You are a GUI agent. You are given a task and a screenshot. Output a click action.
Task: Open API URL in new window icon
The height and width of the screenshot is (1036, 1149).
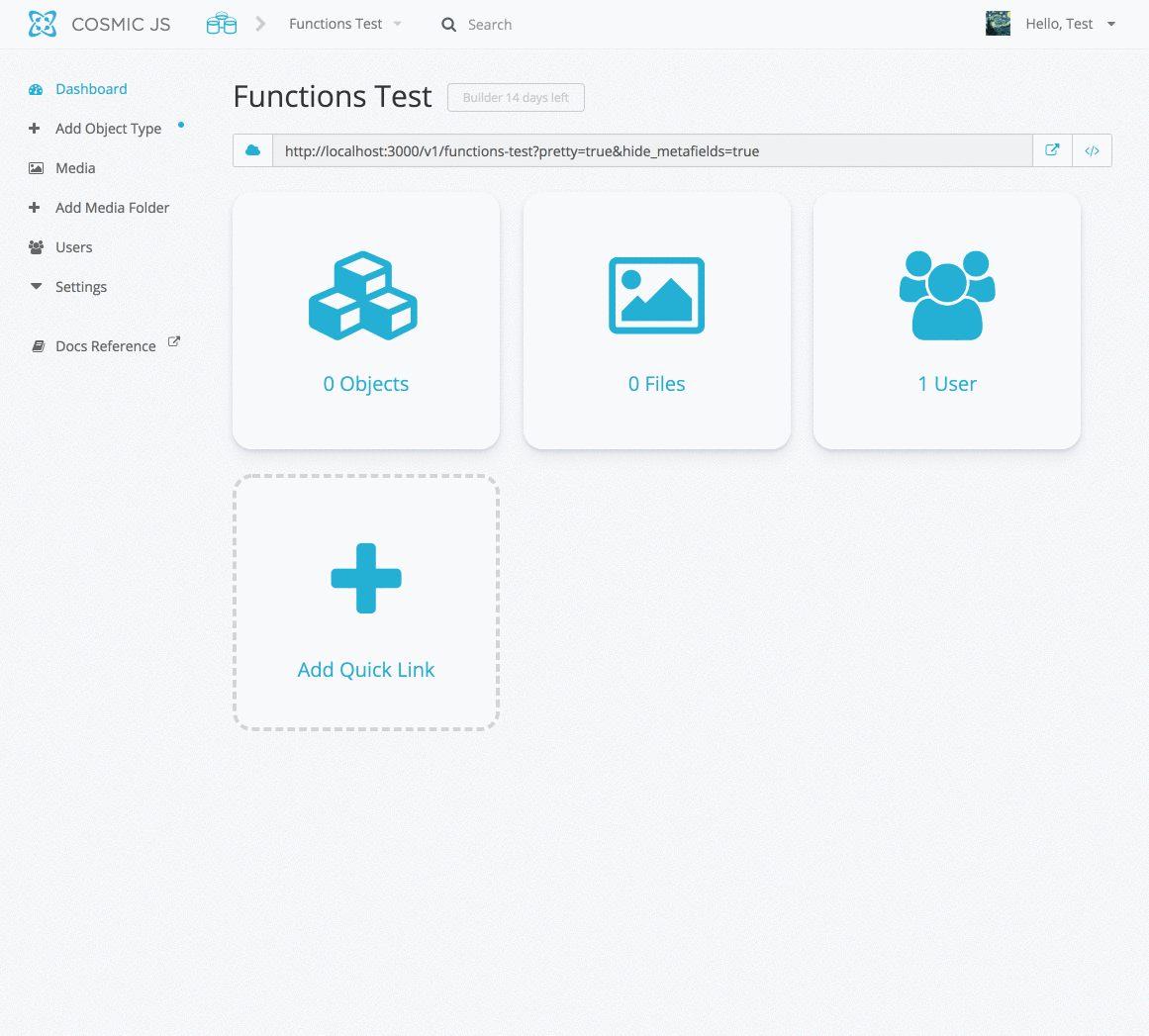[1052, 150]
